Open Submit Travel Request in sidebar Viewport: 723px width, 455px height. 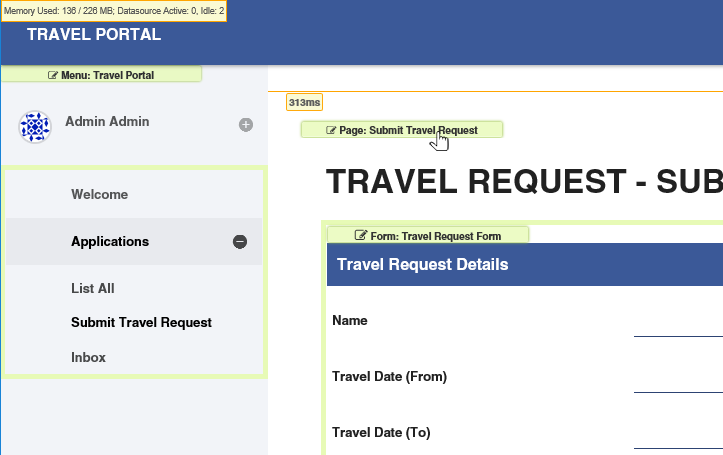coord(141,323)
